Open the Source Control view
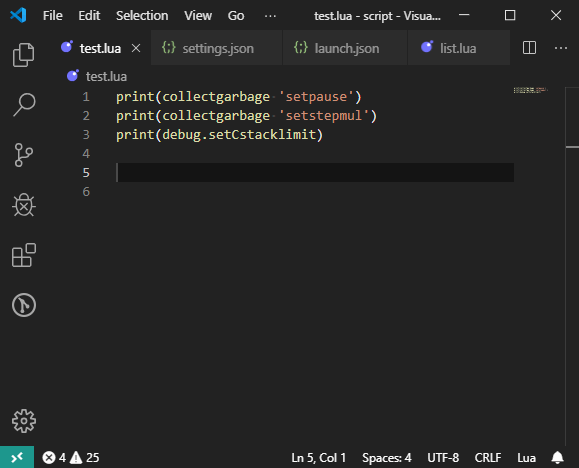 24,155
